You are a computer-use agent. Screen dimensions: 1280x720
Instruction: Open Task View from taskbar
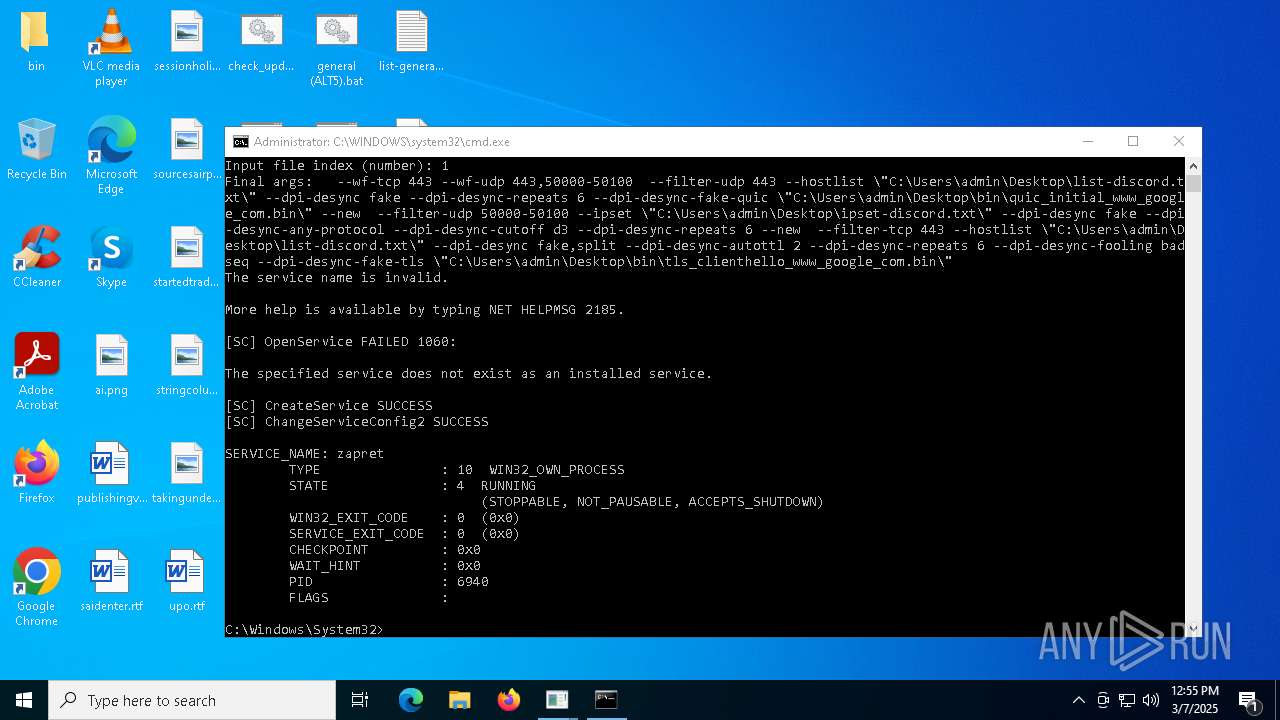coord(360,700)
